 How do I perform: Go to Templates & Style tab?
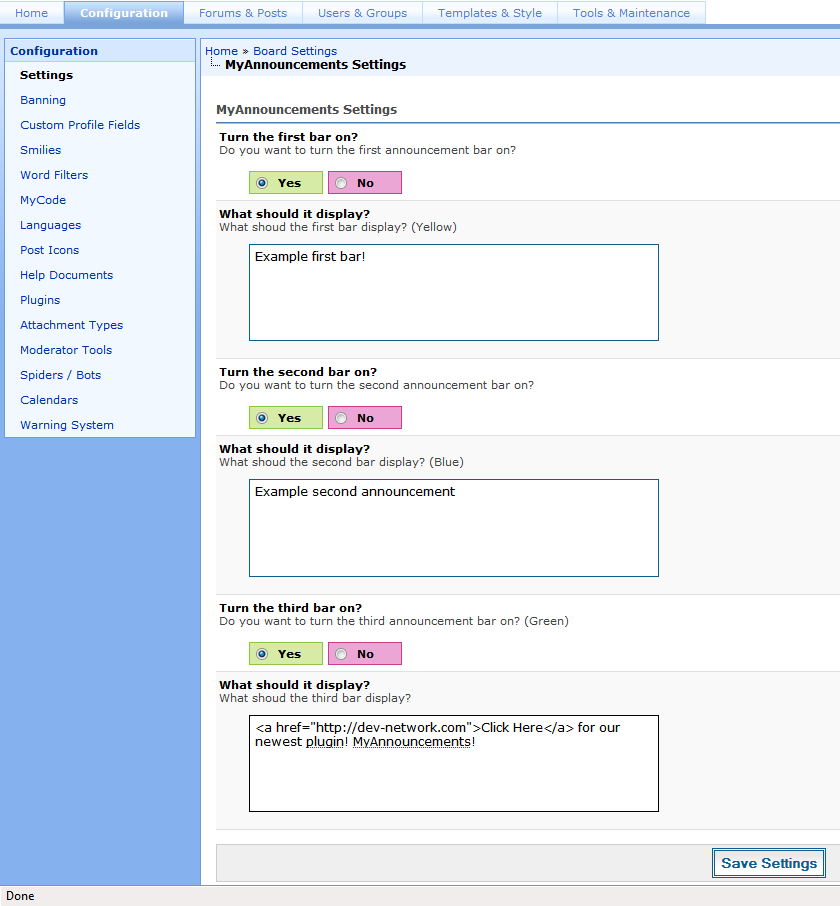489,13
